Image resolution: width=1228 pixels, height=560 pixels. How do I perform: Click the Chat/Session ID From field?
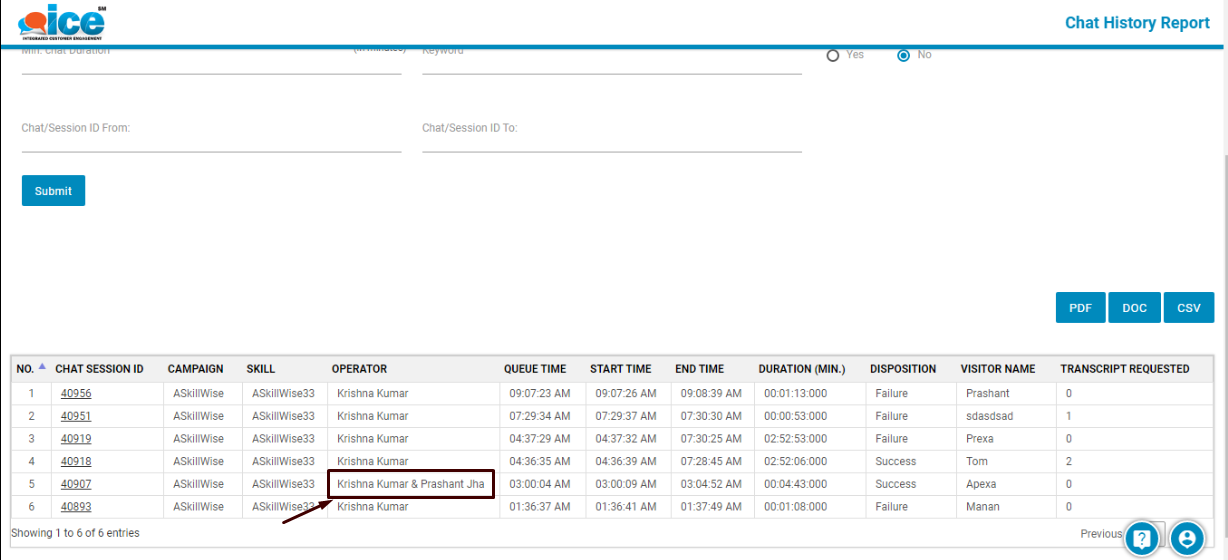pyautogui.click(x=211, y=140)
